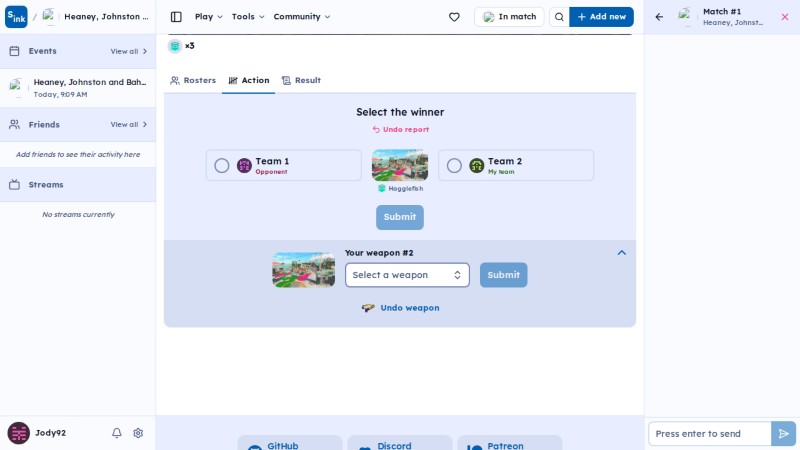Click the Hagglefish mode icon
Image resolution: width=800 pixels, height=450 pixels.
[x=382, y=188]
